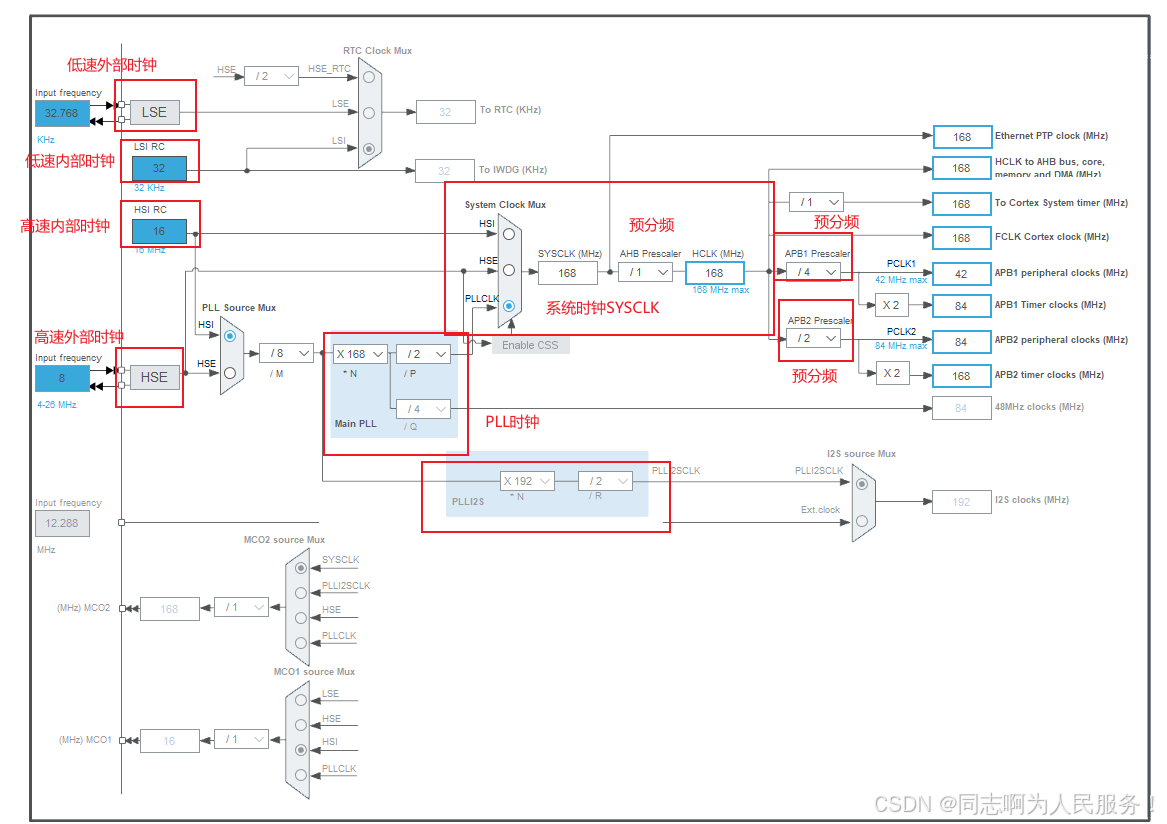Screen dimensions: 1167x824
Task: Click the APB2 timer X 2 multiplier box
Action: [x=892, y=373]
